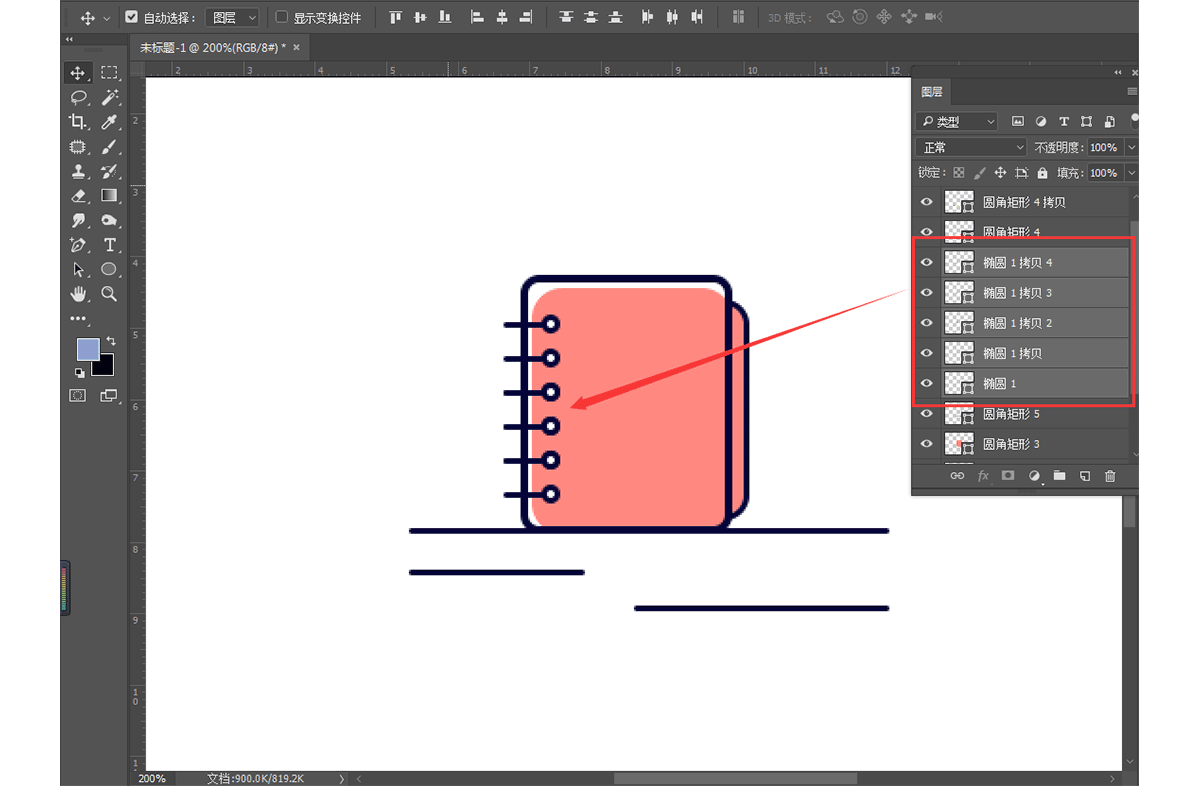Click the delete layer trash icon

click(1110, 476)
